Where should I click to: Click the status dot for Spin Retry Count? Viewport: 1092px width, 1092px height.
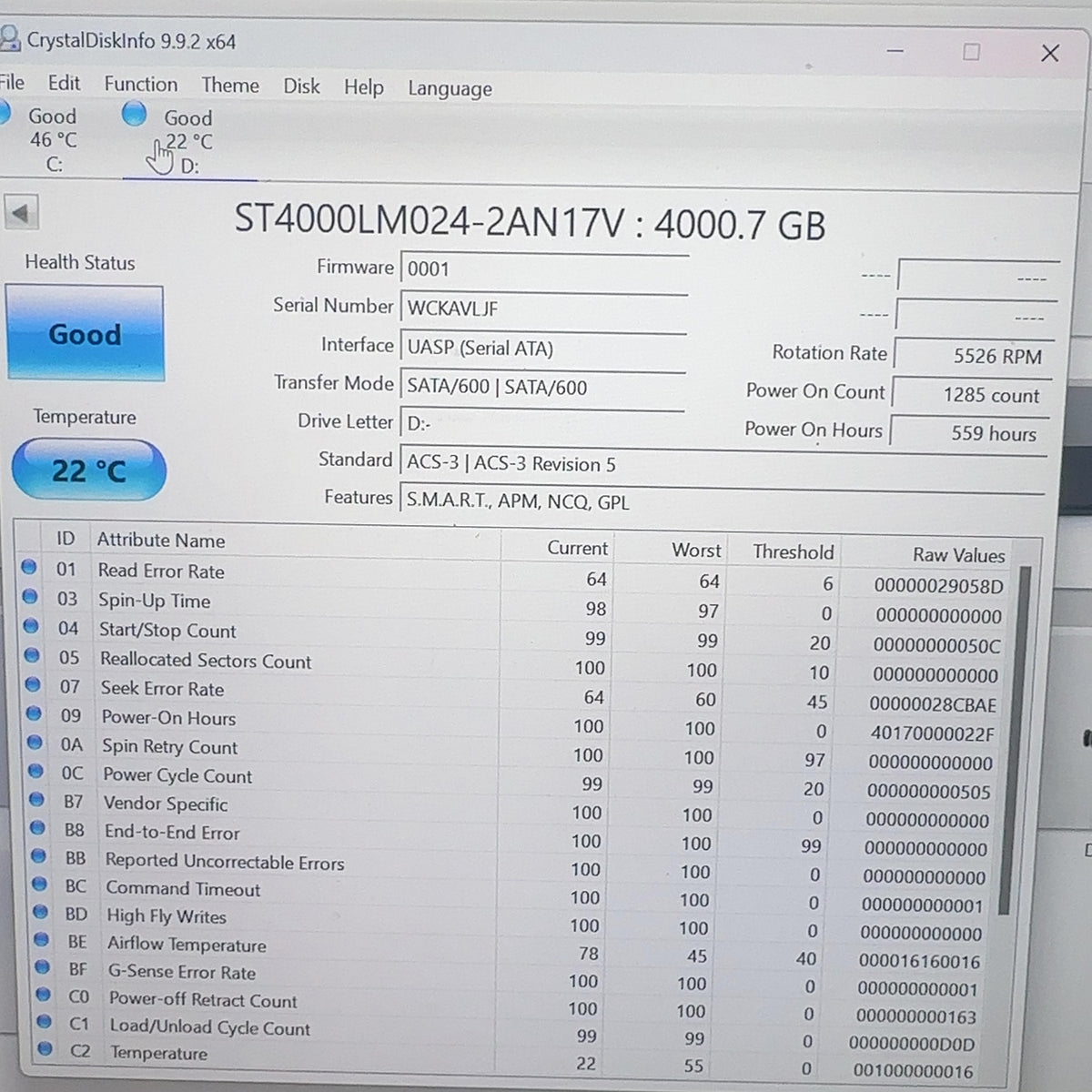pyautogui.click(x=35, y=743)
